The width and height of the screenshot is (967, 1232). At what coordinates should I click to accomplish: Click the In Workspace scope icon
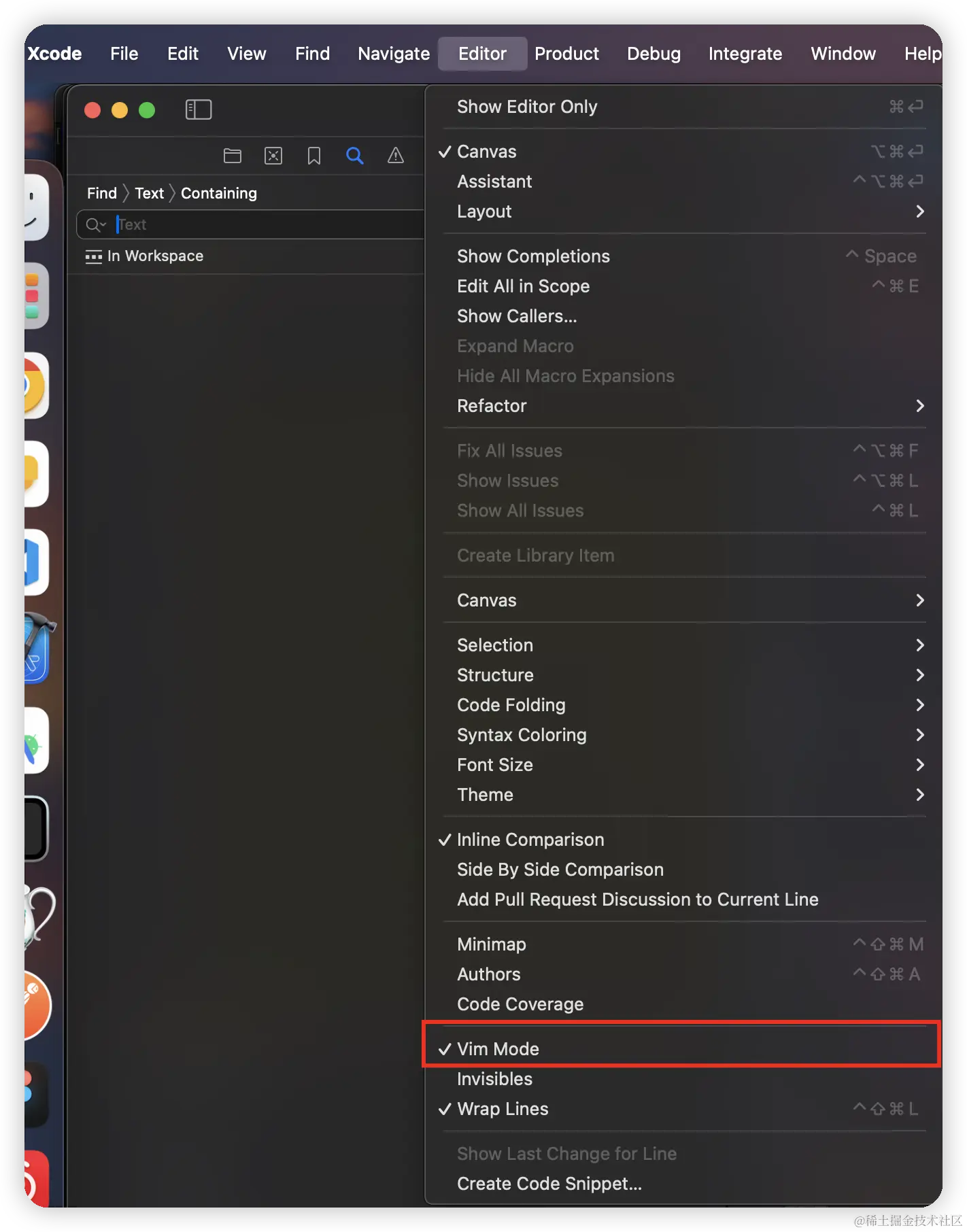coord(93,256)
